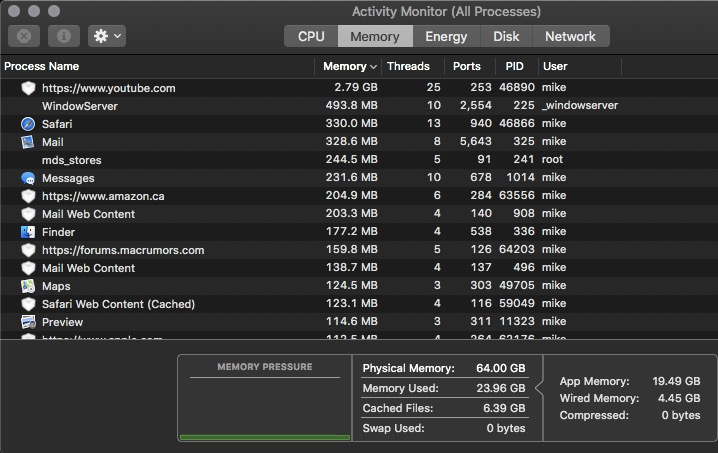The image size is (718, 453).
Task: Select the WindowServer process row
Action: point(359,106)
